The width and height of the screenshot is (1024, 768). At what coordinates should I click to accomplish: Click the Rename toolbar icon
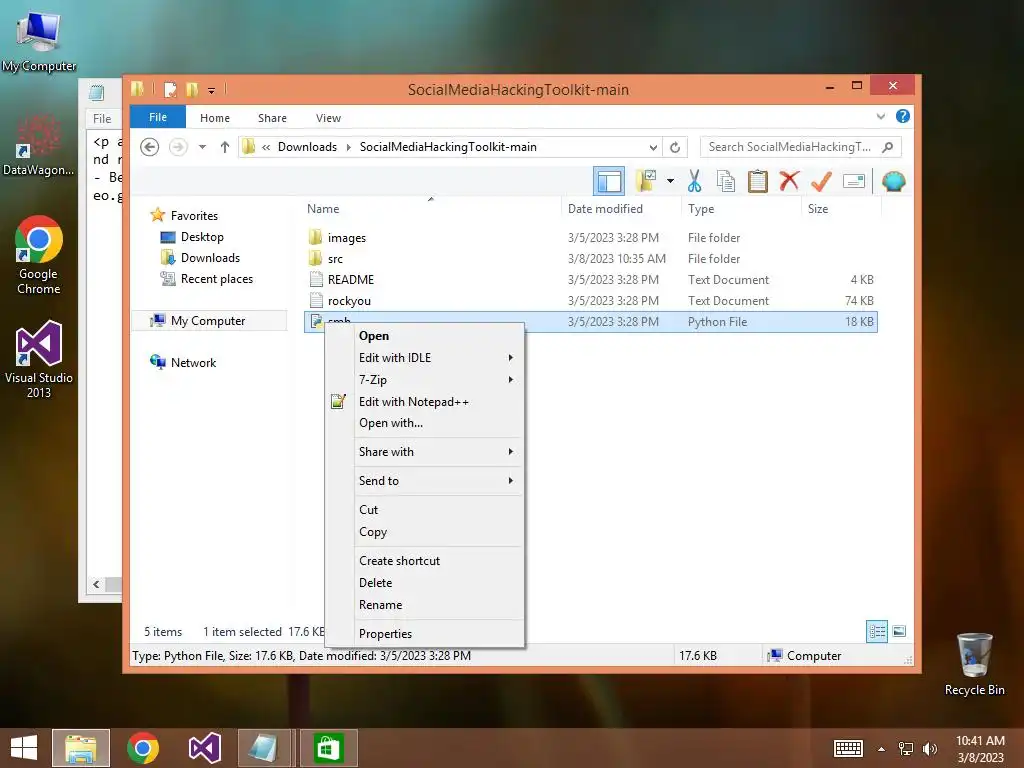[x=854, y=181]
